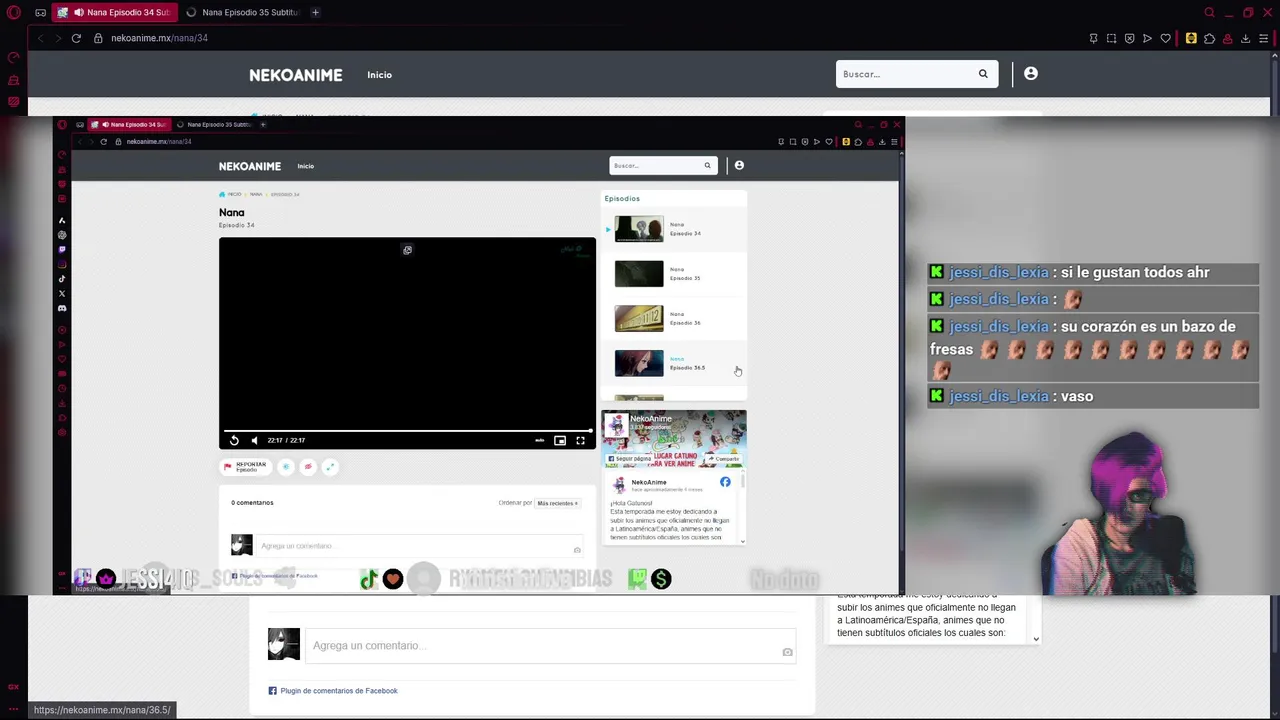This screenshot has height=720, width=1280.
Task: Open the TikTok icon in inner sidebar
Action: pos(62,279)
